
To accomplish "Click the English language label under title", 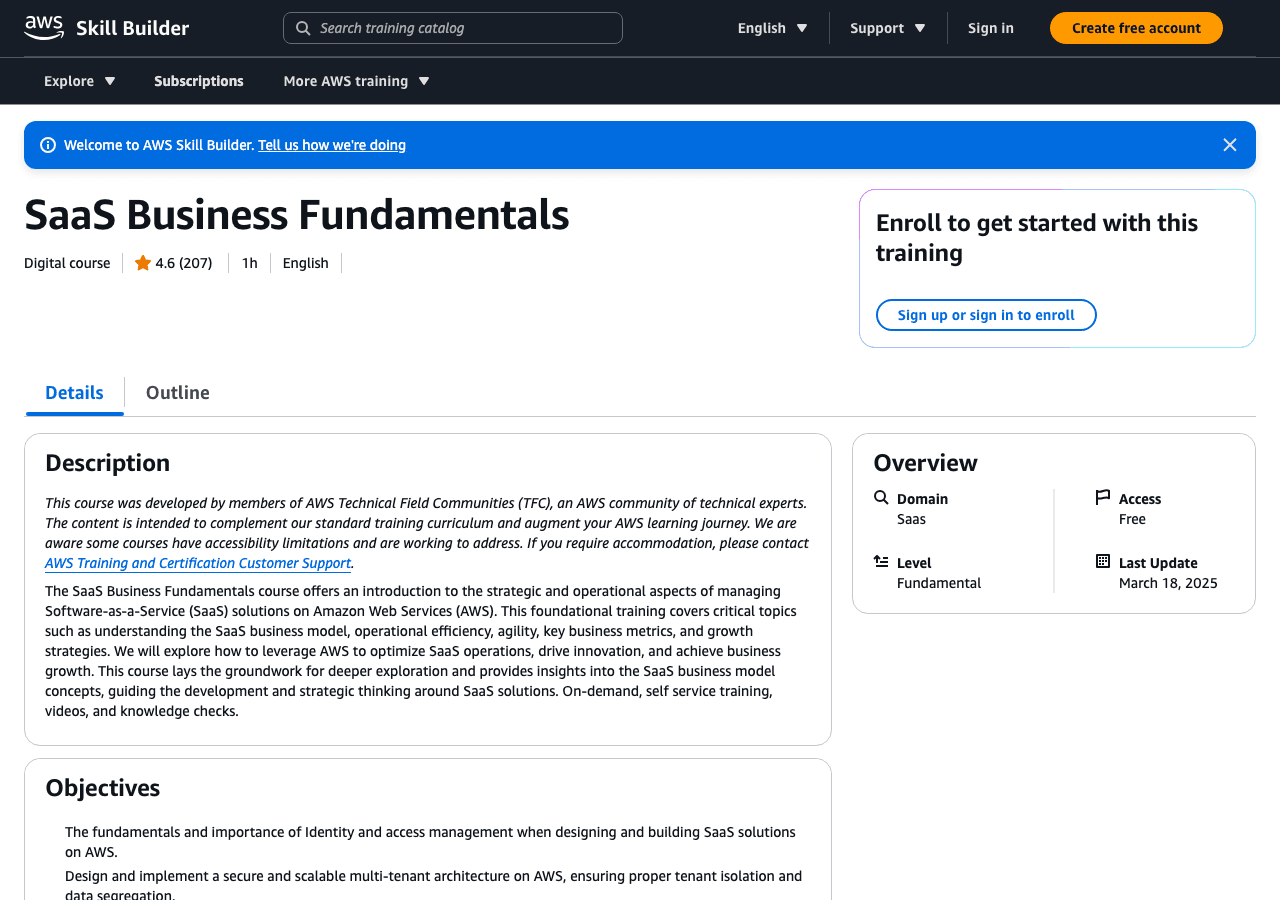I will coord(305,263).
